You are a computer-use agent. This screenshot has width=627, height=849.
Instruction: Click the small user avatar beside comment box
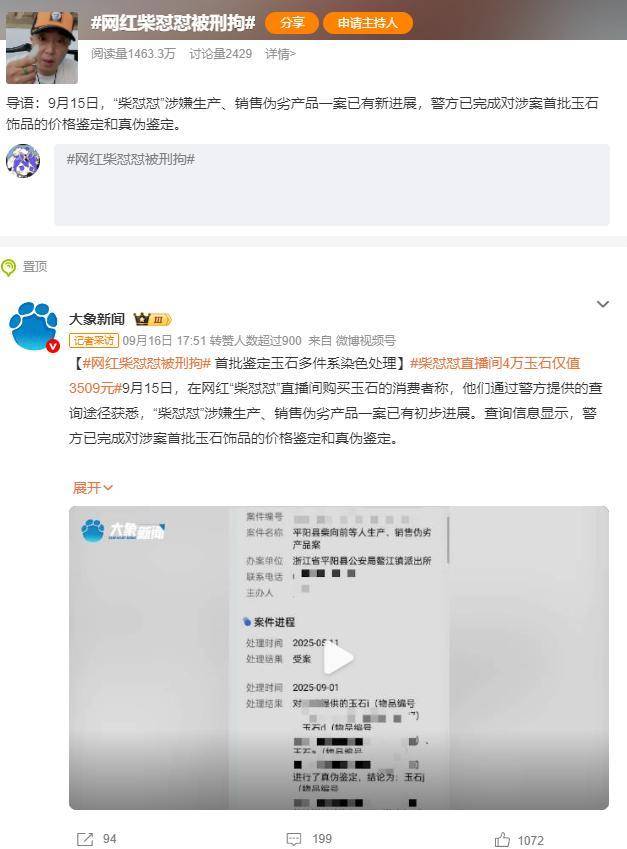23,161
